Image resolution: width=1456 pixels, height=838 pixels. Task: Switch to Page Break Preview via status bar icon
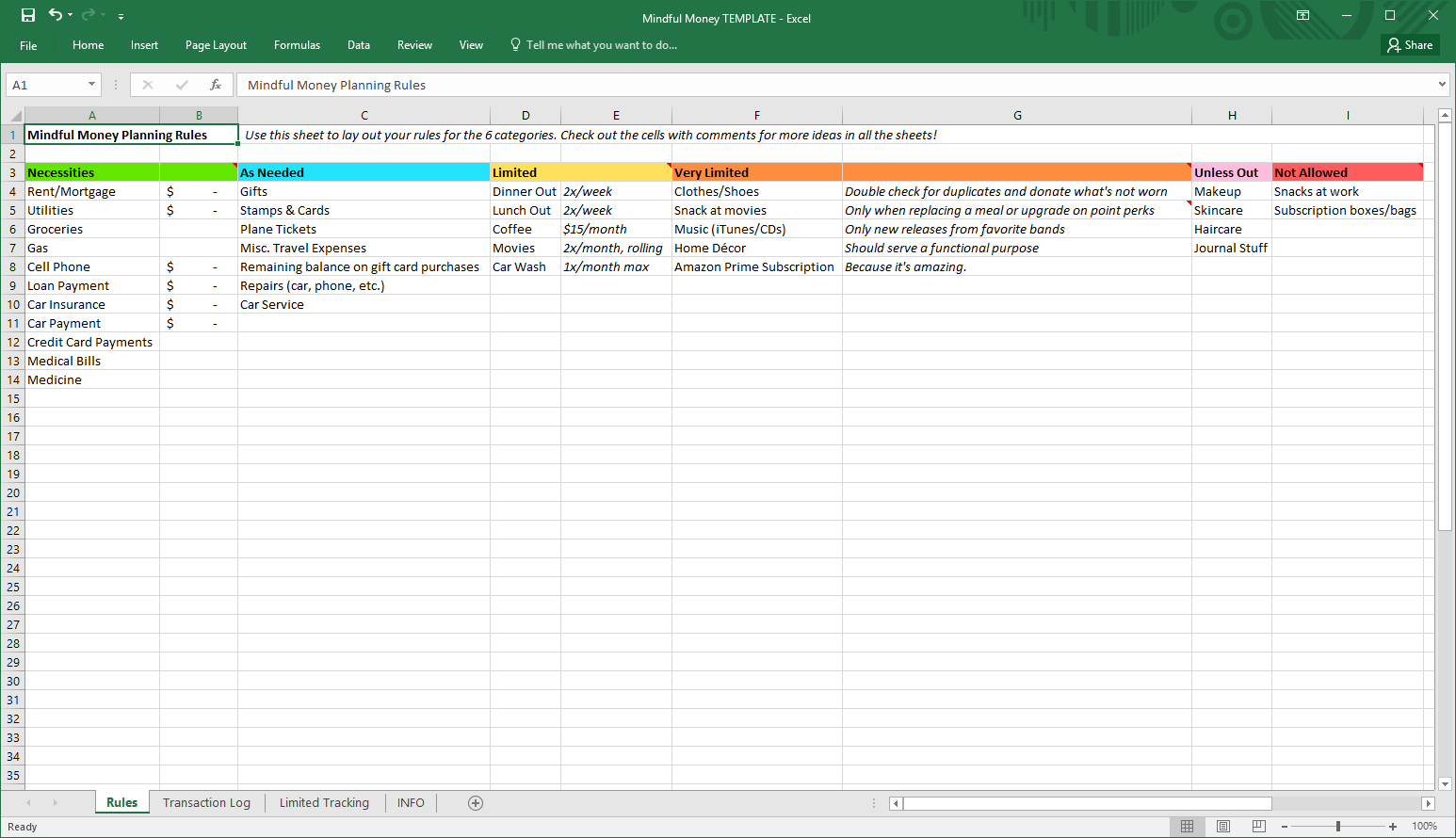(x=1259, y=826)
